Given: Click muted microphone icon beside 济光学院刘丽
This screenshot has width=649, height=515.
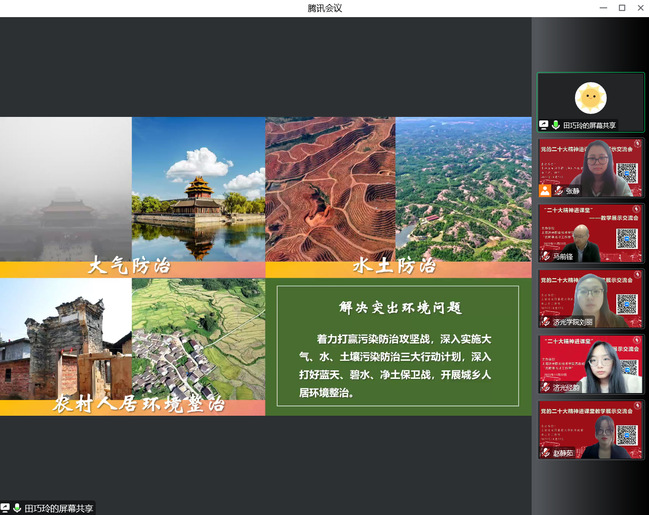Looking at the screenshot, I should point(545,322).
